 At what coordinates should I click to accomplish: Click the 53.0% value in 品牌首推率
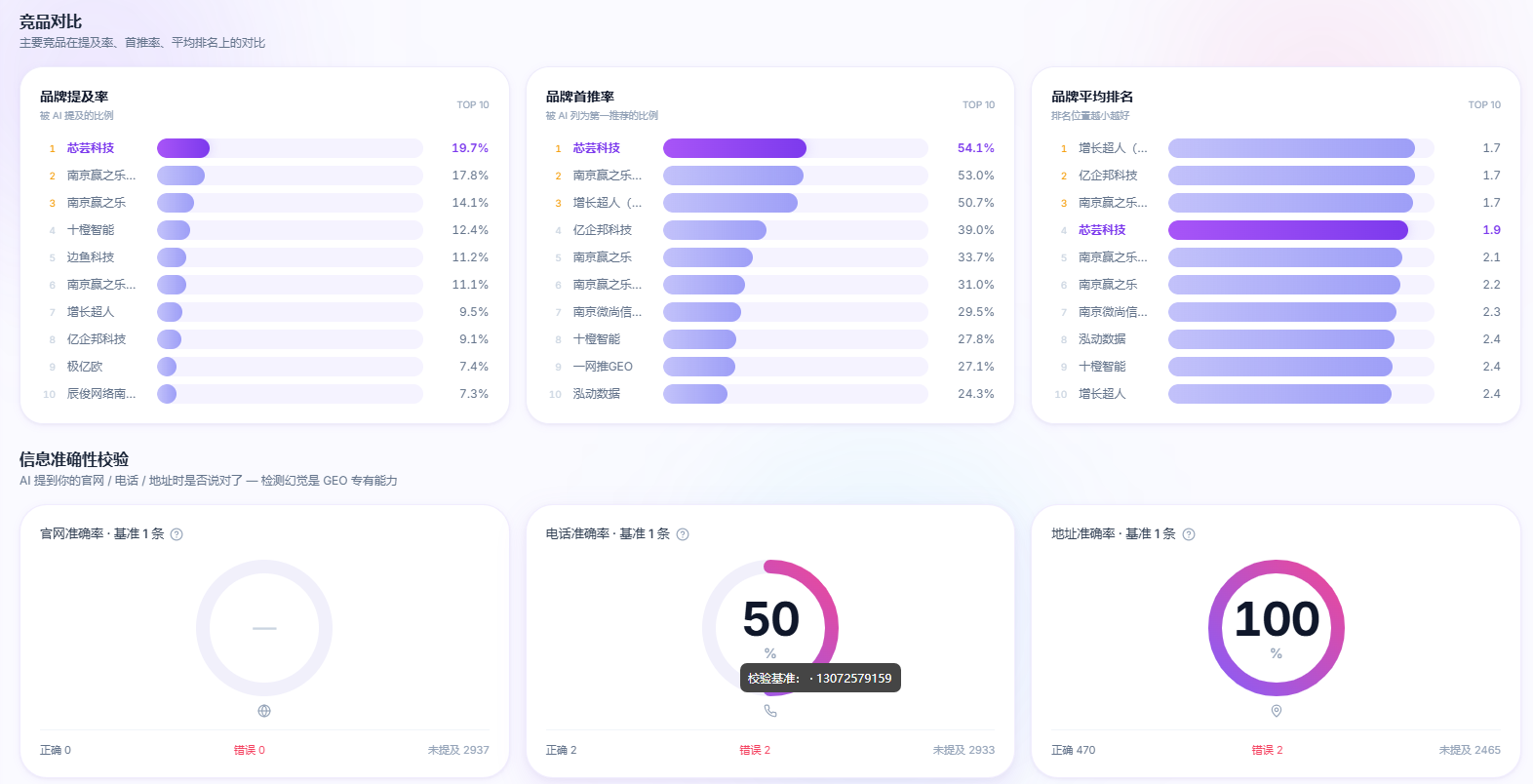[976, 176]
